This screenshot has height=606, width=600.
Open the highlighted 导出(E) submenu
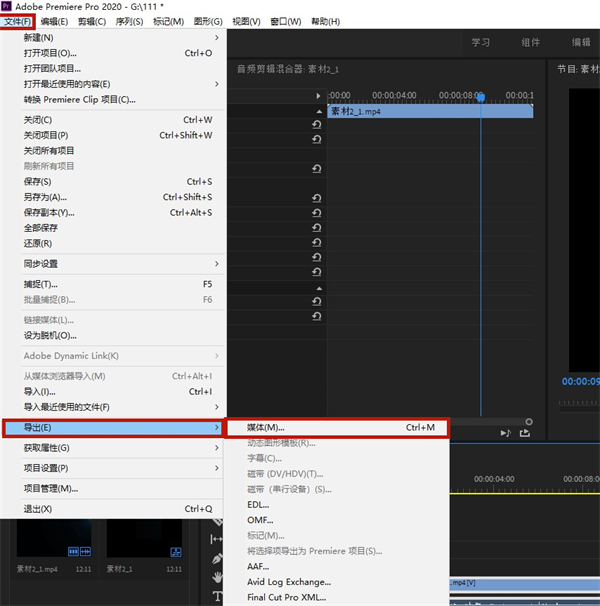[x=113, y=428]
